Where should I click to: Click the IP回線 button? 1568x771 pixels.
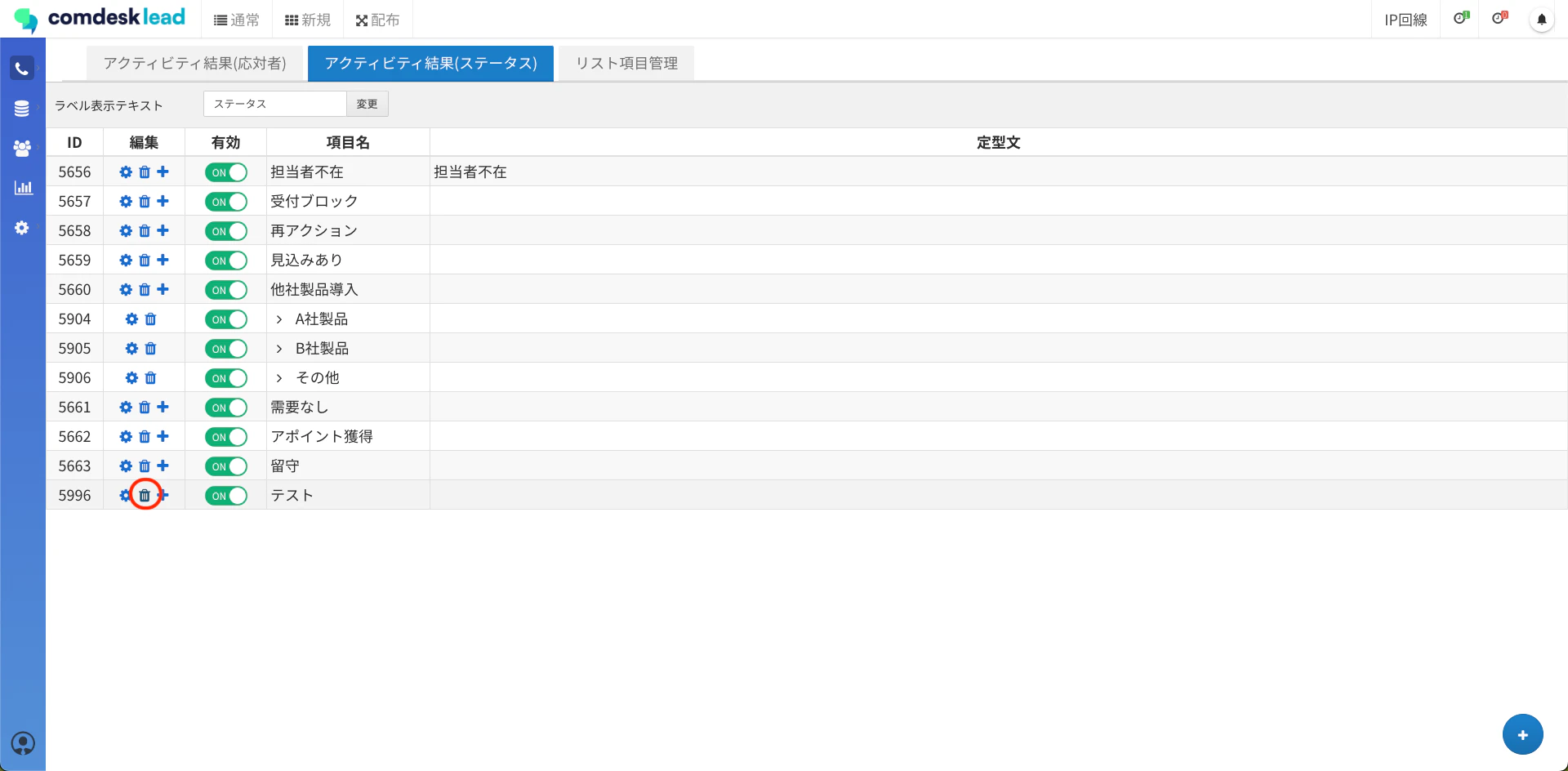point(1405,20)
